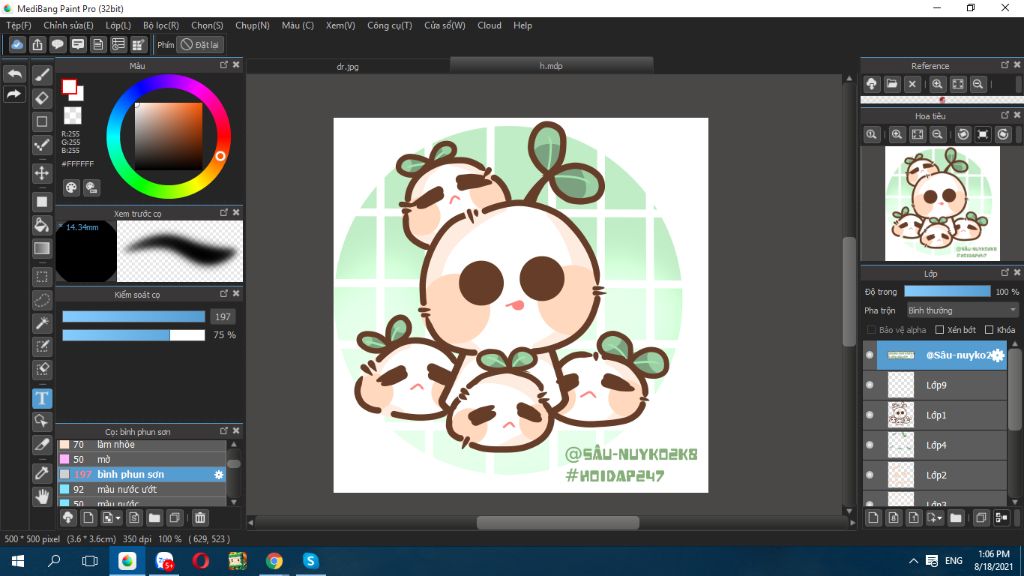Show hidden icons in system tray
The width and height of the screenshot is (1024, 576).
click(x=914, y=561)
